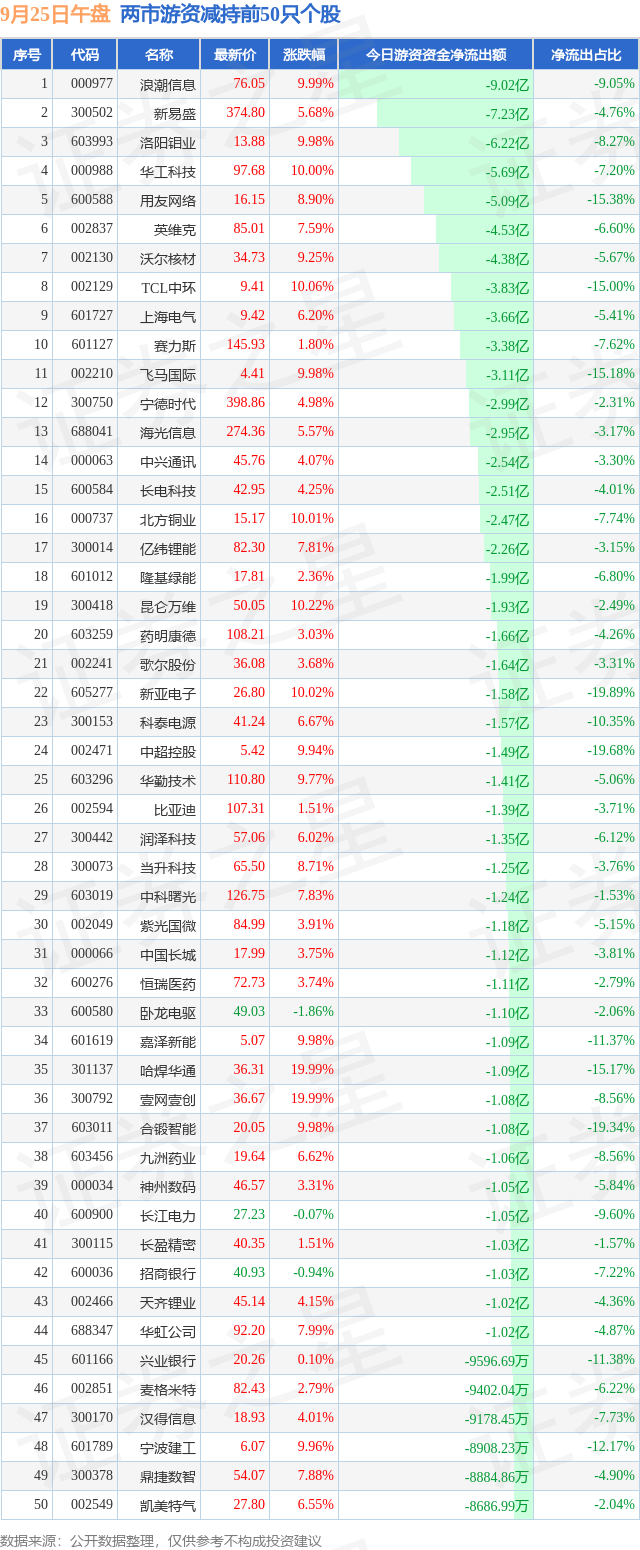This screenshot has height=1550, width=640.
Task: Click the 今日游资资金净流出额 column header
Action: 435,55
